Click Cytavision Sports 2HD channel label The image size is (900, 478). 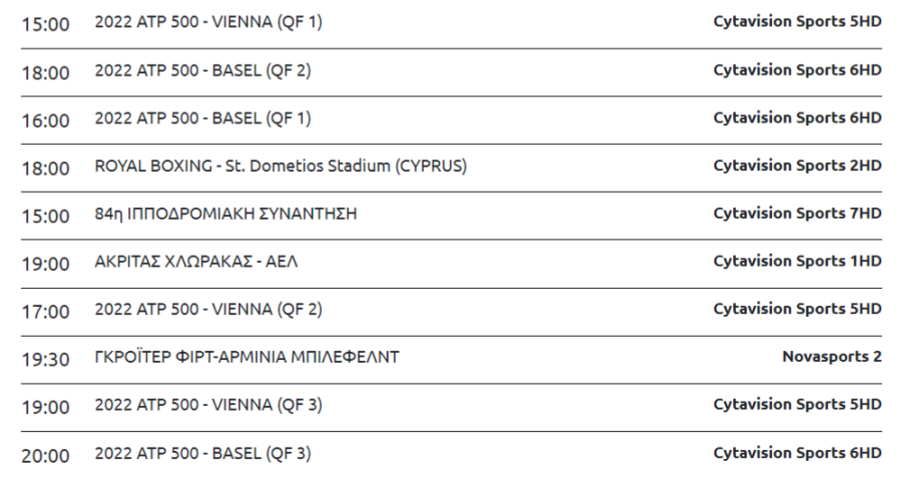click(x=797, y=166)
